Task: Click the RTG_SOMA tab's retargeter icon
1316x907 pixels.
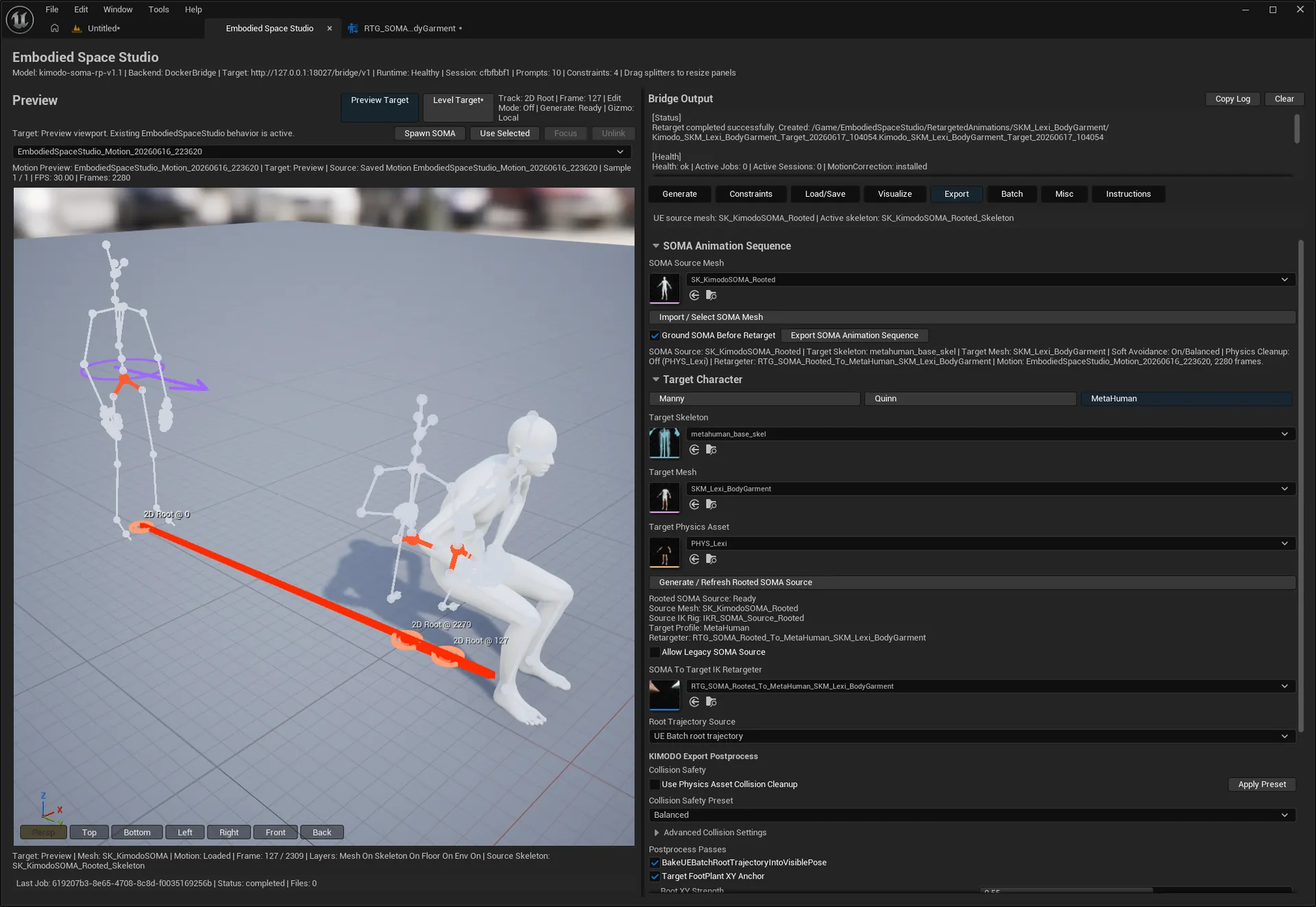Action: pyautogui.click(x=353, y=29)
